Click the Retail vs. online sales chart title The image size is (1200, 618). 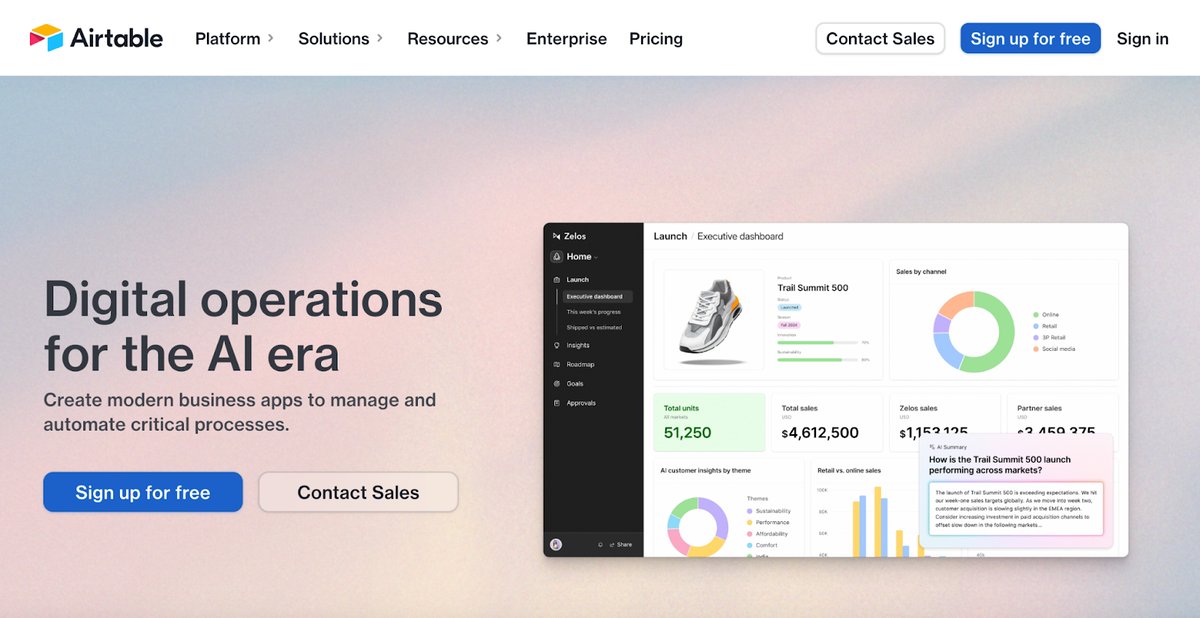[x=849, y=470]
